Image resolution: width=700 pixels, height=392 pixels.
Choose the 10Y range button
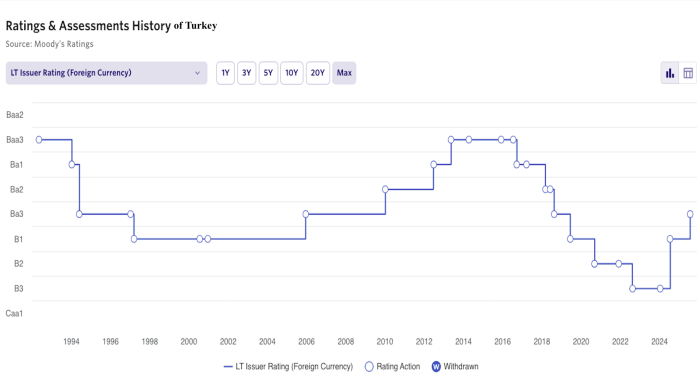[292, 73]
